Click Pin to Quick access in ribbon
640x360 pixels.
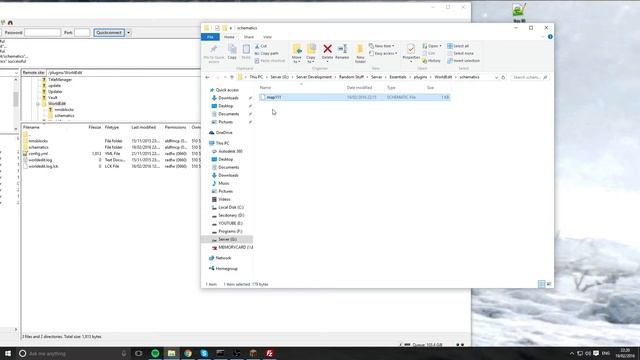coord(213,53)
